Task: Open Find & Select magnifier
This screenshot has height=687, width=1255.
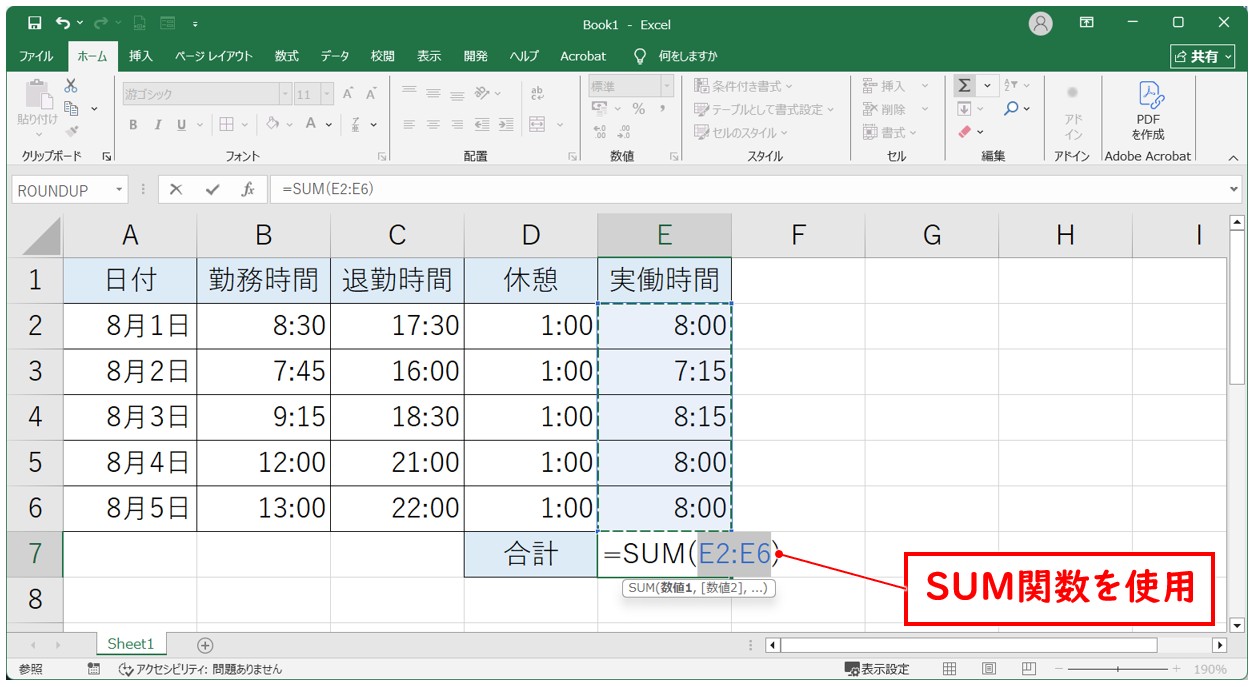Action: point(1011,109)
